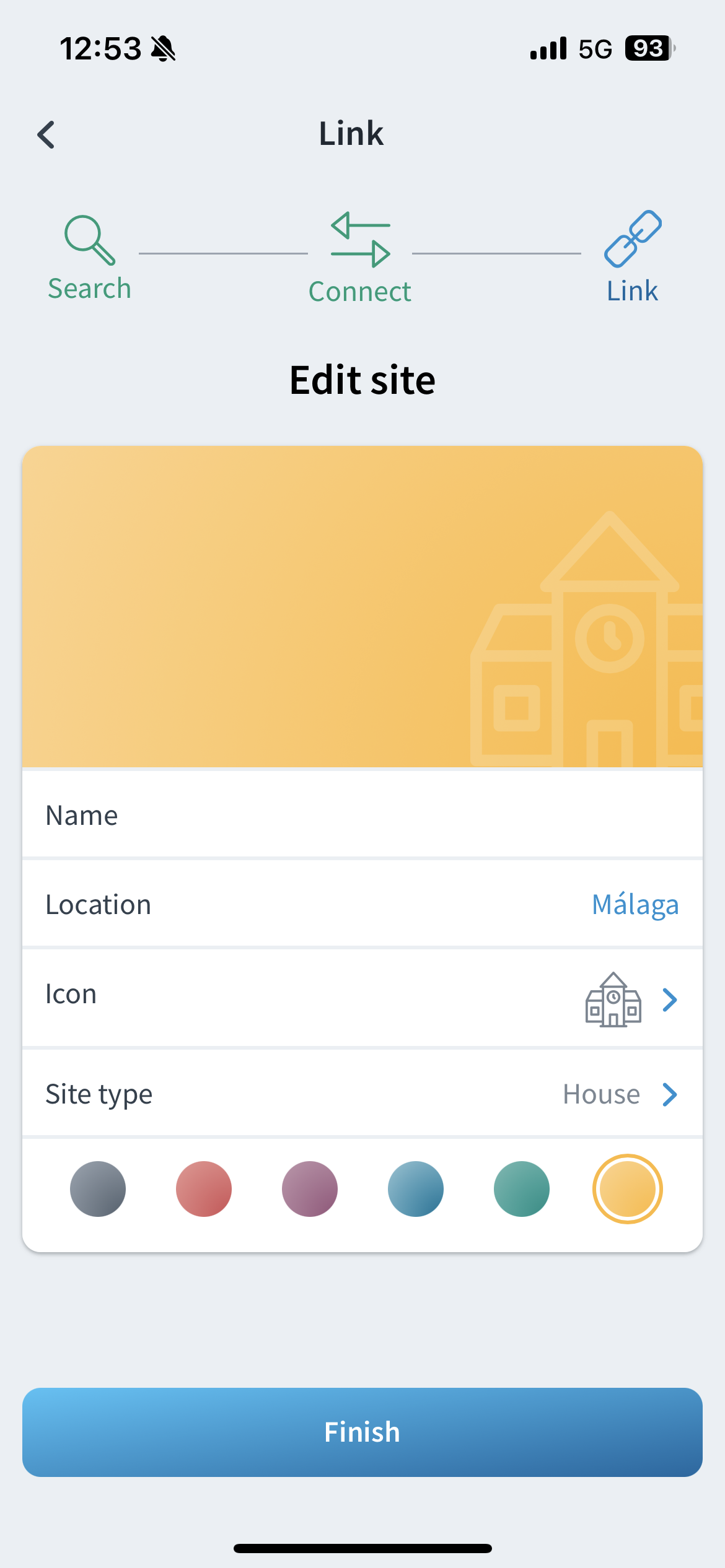This screenshot has height=1568, width=725.
Task: Choose the red color swatch
Action: tap(204, 1189)
